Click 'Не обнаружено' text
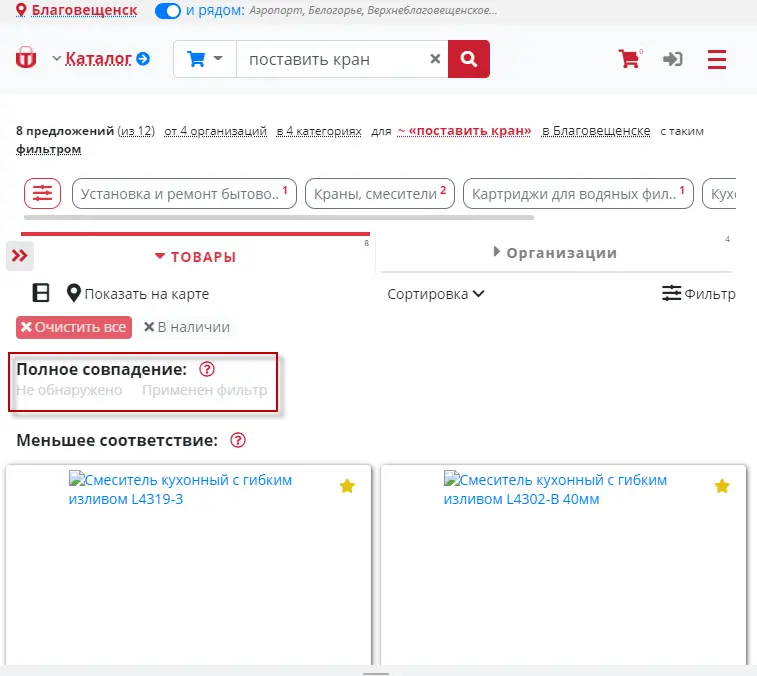Viewport: 757px width, 676px height. pos(69,390)
